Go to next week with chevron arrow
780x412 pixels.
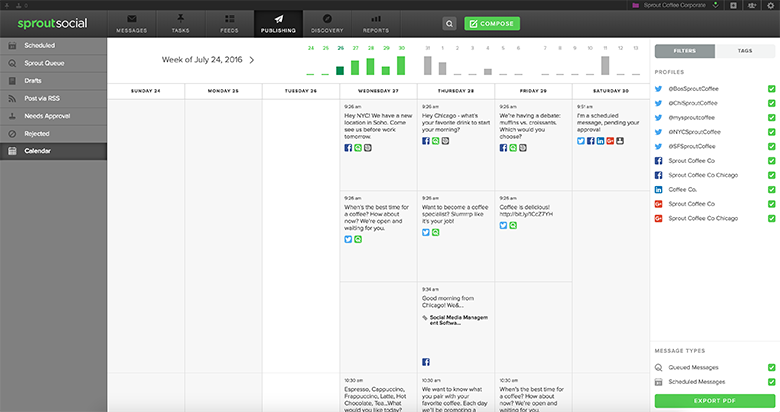252,60
